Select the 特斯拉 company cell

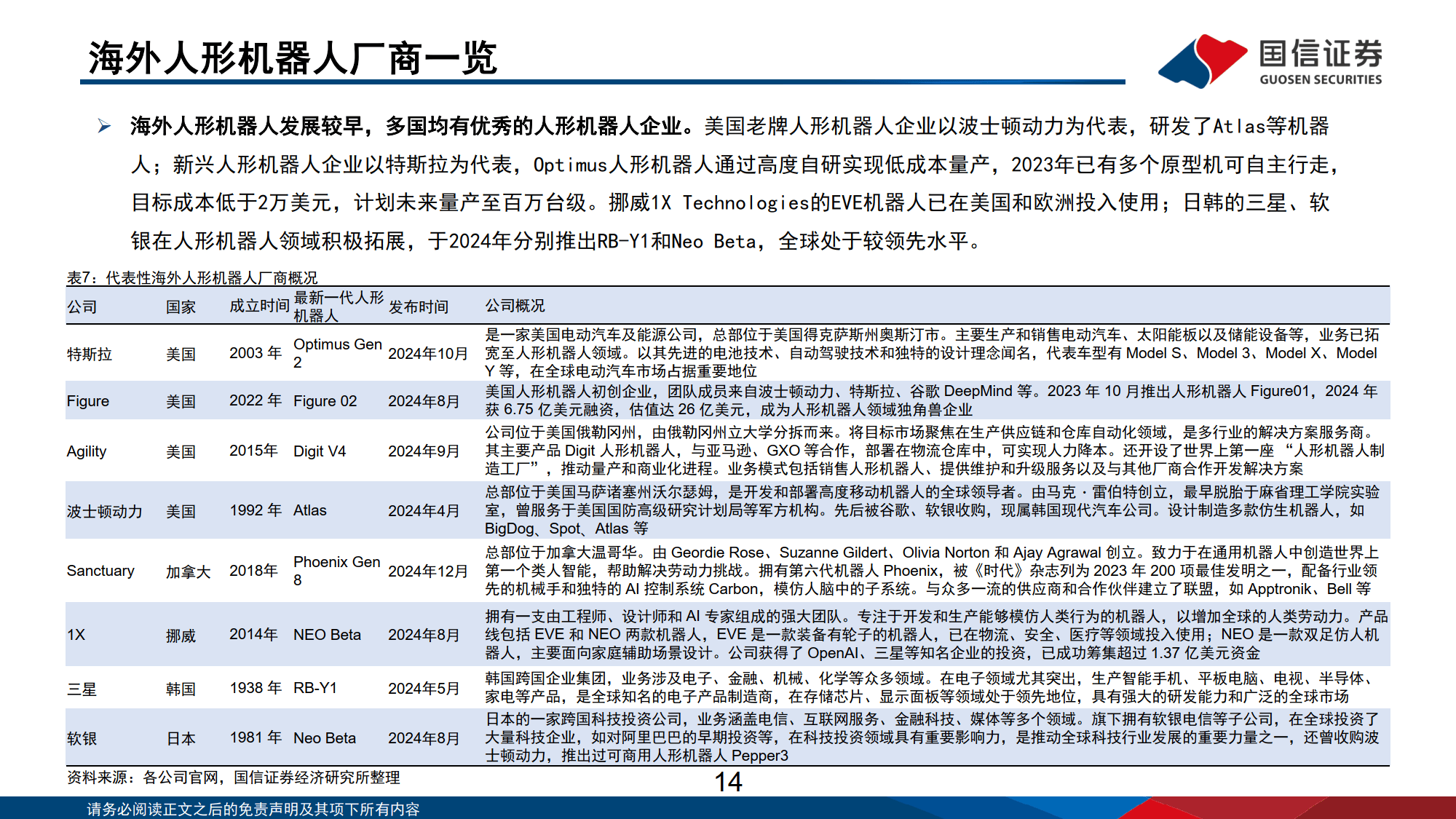(x=90, y=354)
